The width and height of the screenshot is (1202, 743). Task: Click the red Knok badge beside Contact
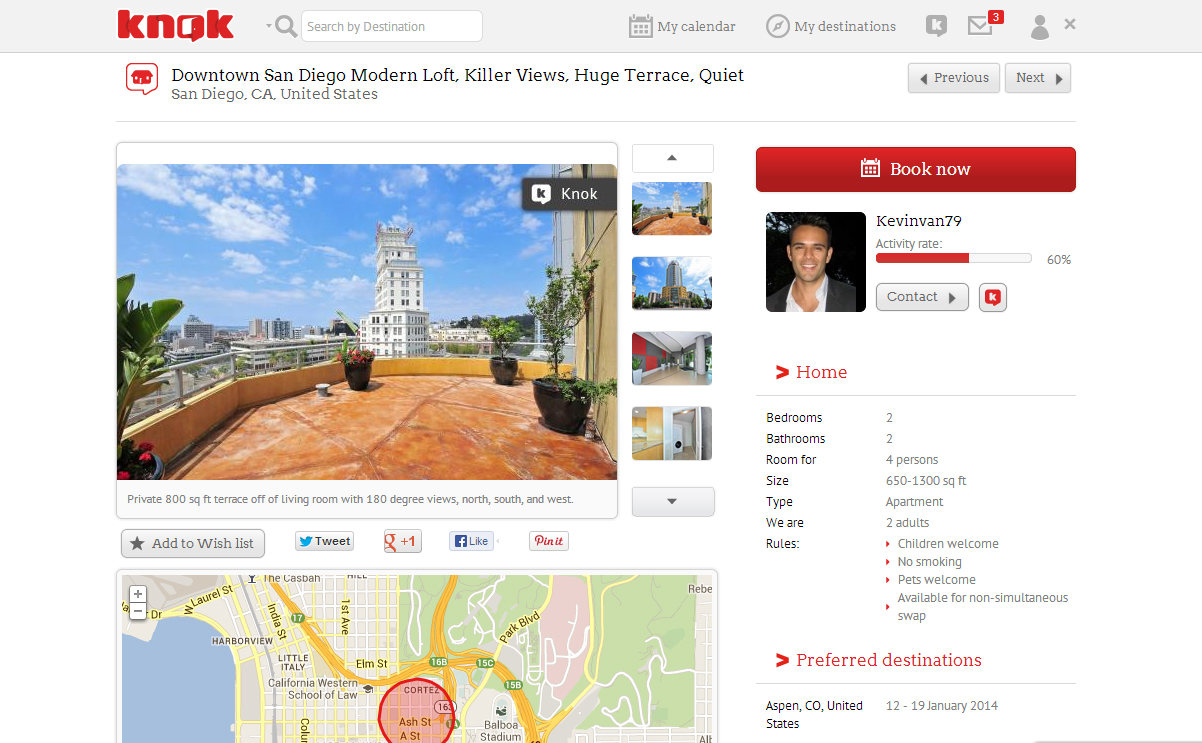tap(992, 297)
